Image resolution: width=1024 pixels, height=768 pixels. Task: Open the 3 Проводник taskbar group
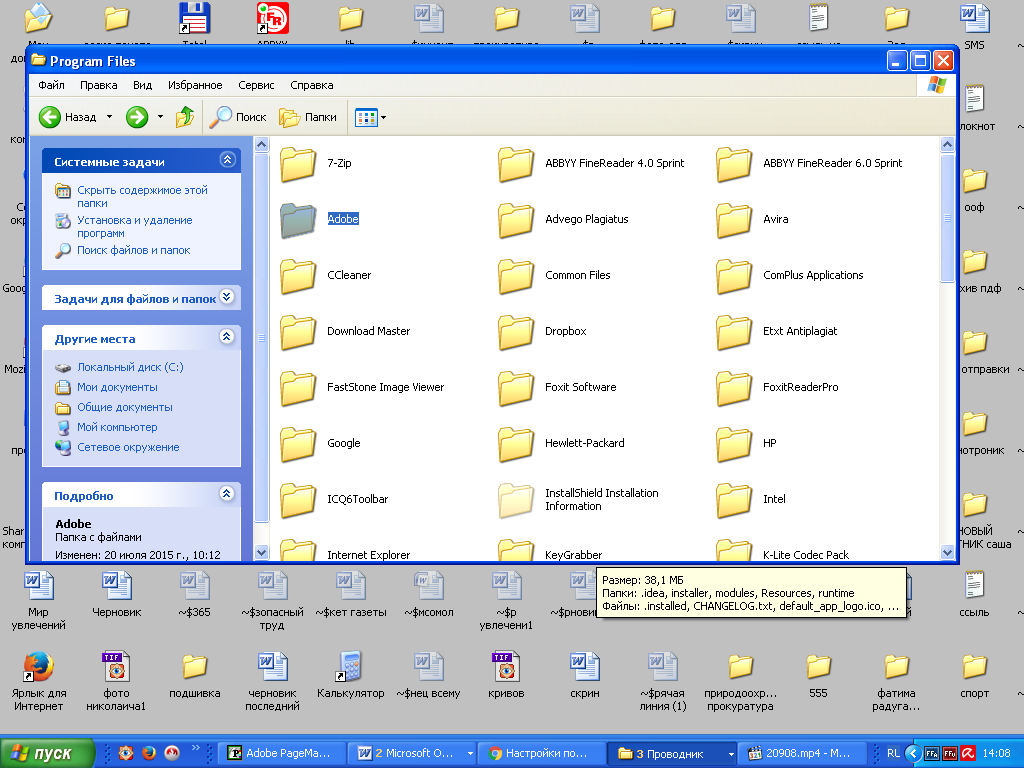click(671, 754)
